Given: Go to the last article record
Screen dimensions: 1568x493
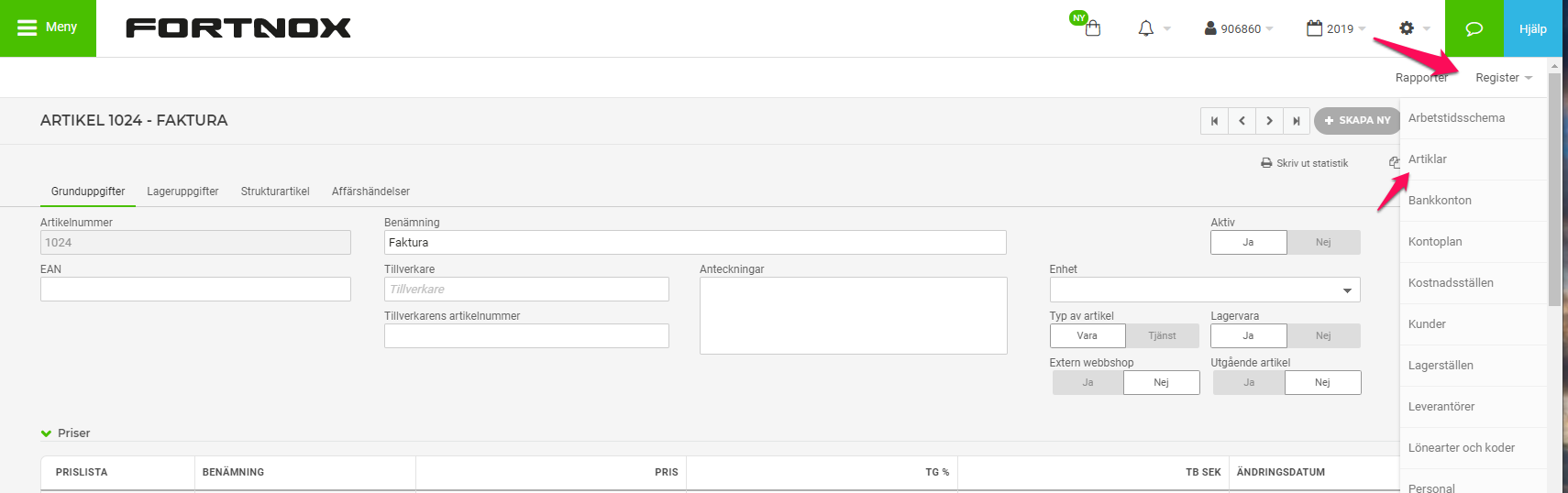Looking at the screenshot, I should pos(1297,121).
